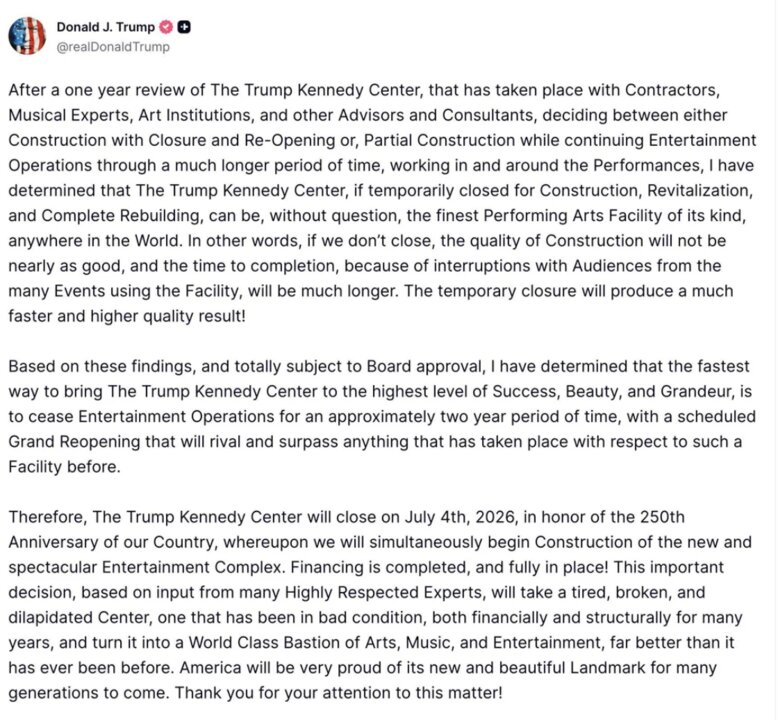Open the Donald J. Trump display name
The image size is (778, 720).
point(105,28)
